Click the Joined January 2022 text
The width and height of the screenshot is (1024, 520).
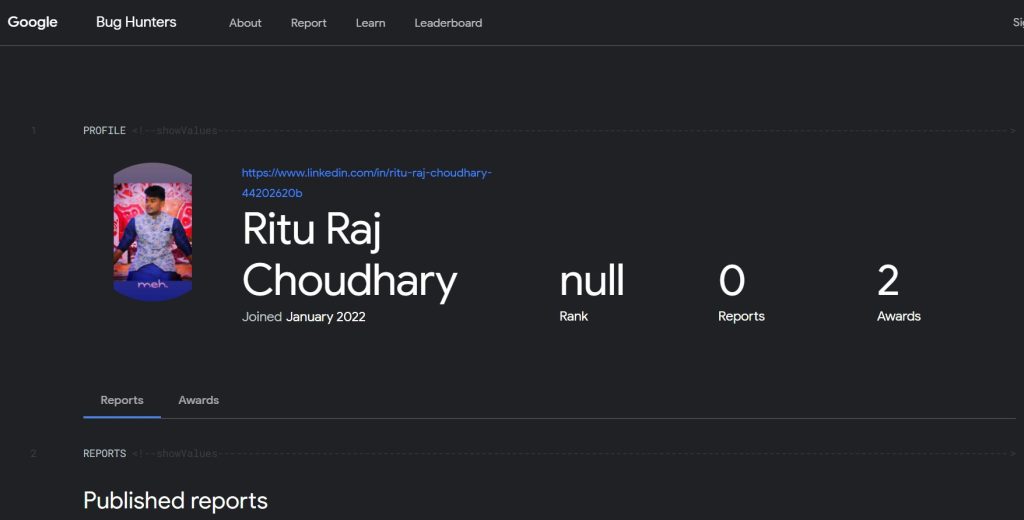(x=304, y=317)
